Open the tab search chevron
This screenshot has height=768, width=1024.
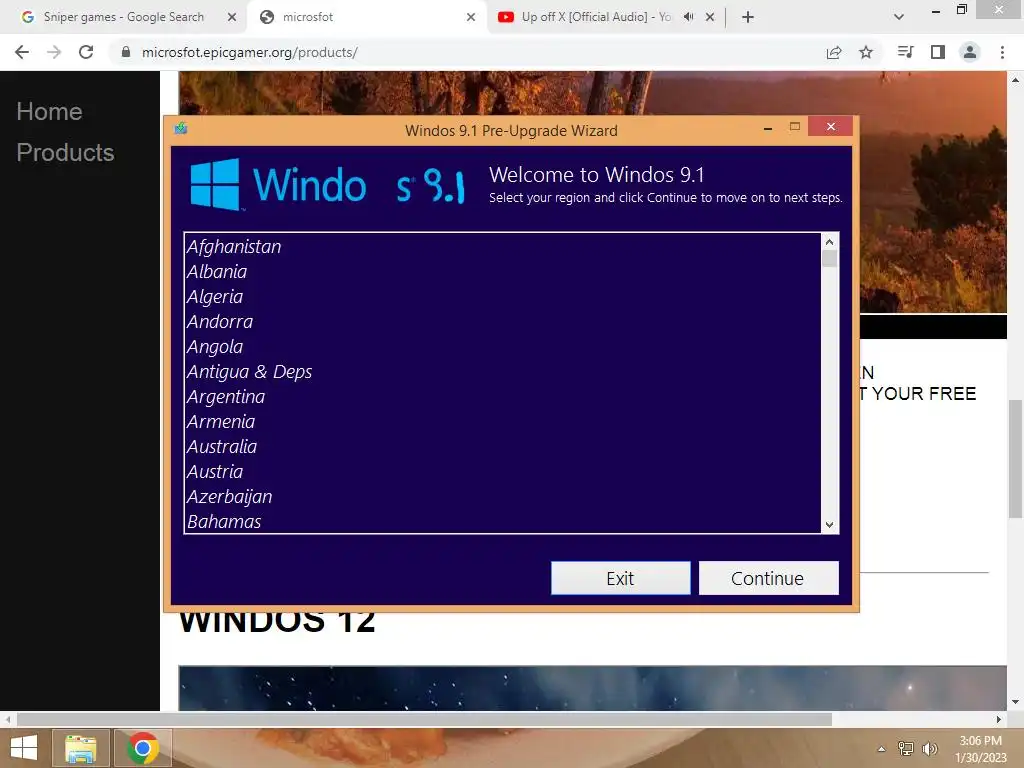899,17
